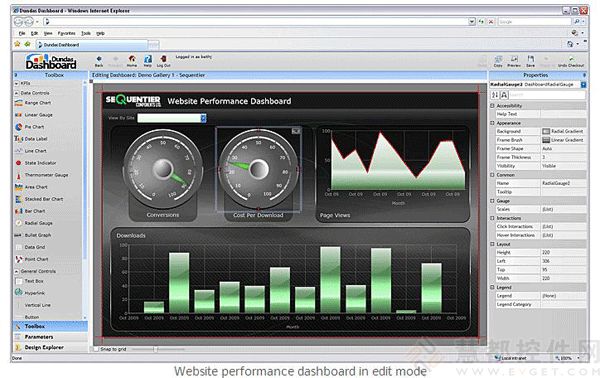Click the Home icon in Dundas toolbar

(132, 60)
